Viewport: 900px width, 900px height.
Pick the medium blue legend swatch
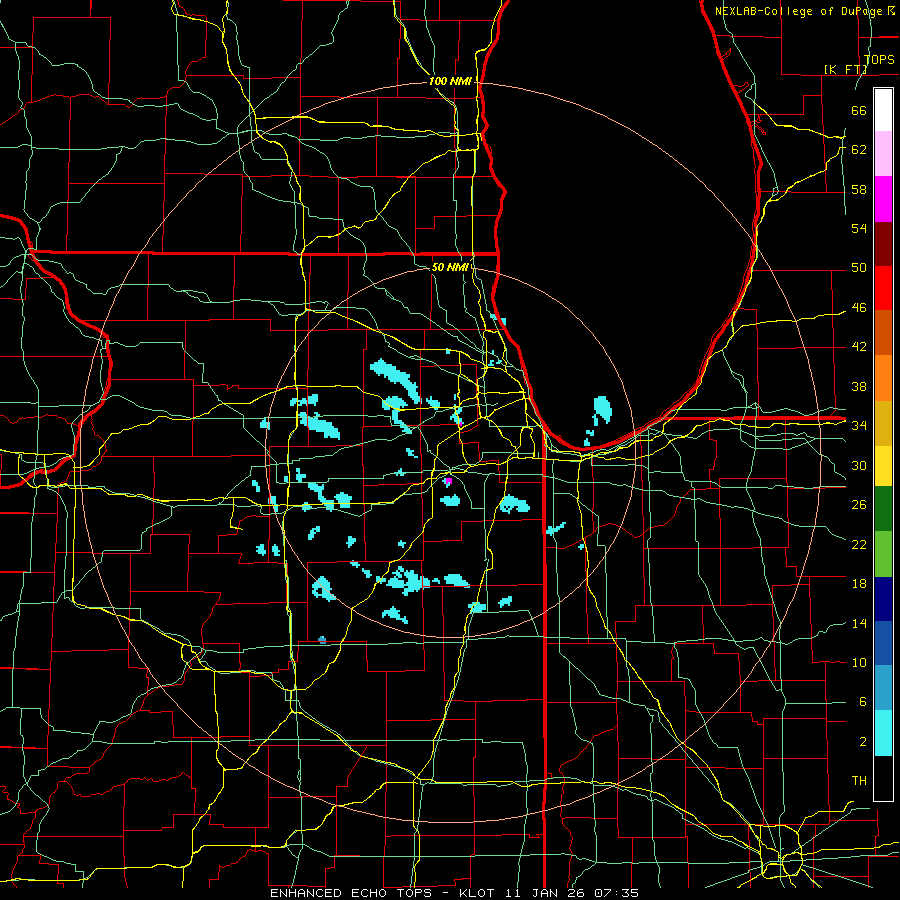click(883, 643)
